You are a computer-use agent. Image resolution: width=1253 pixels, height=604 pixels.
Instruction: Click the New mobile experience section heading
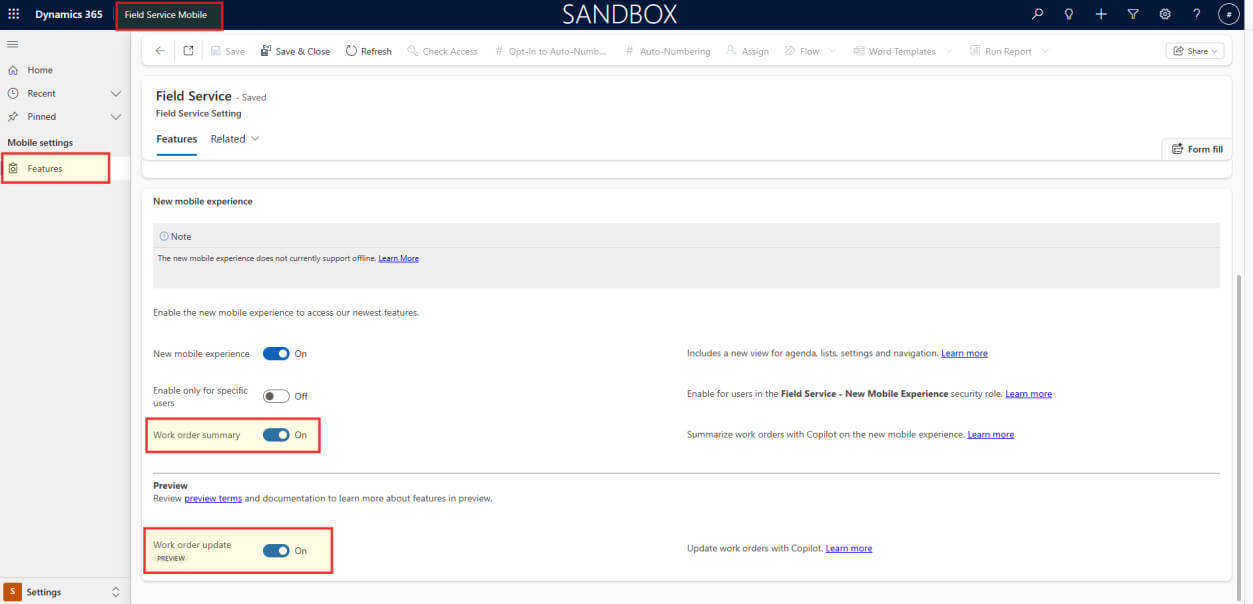coord(203,201)
